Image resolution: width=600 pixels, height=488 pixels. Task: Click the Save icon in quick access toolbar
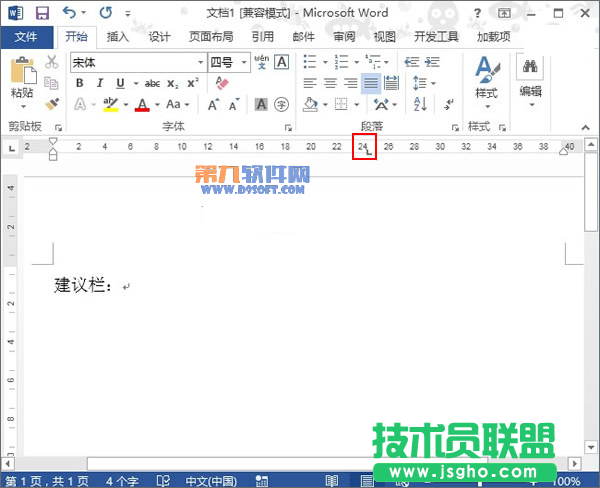pyautogui.click(x=42, y=13)
